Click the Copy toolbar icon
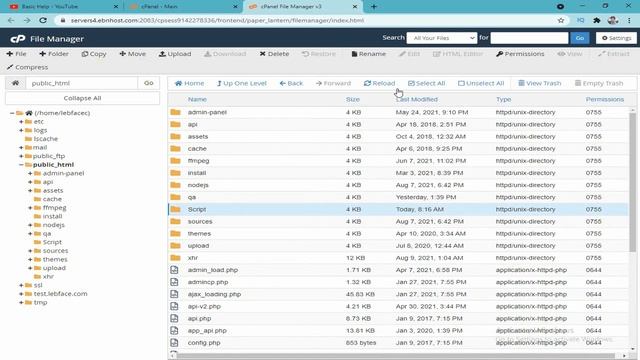Viewport: 640px width, 360px height. click(94, 54)
